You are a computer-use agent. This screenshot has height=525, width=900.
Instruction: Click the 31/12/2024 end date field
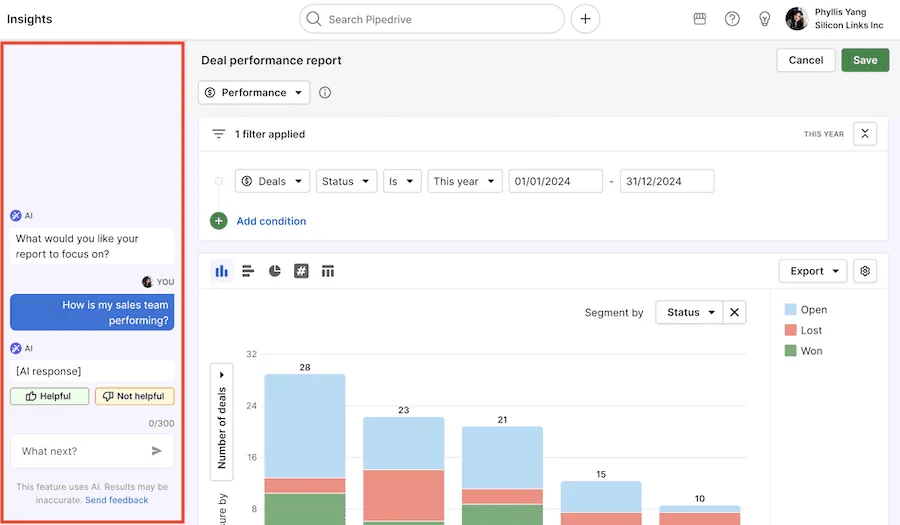pyautogui.click(x=667, y=181)
